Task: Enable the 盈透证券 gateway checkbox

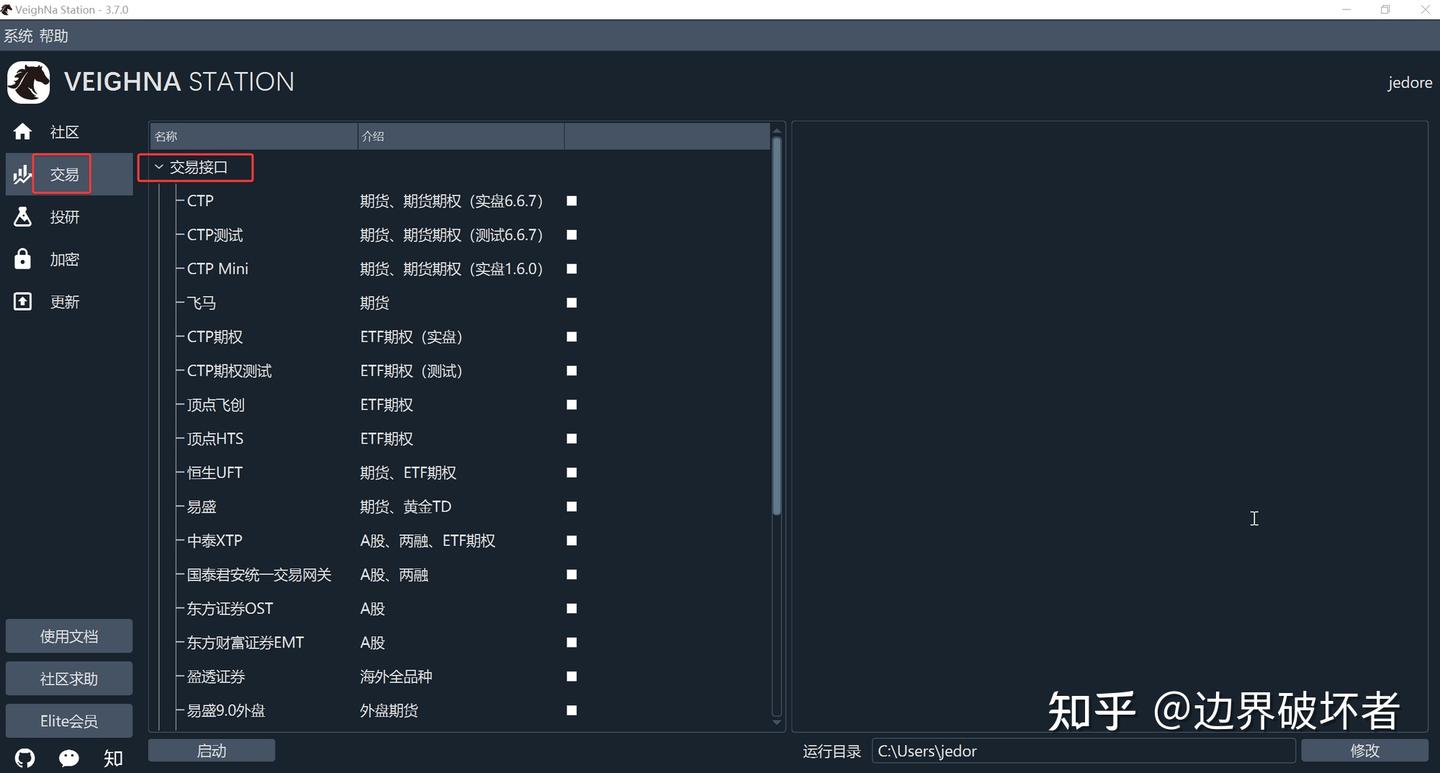Action: tap(571, 676)
